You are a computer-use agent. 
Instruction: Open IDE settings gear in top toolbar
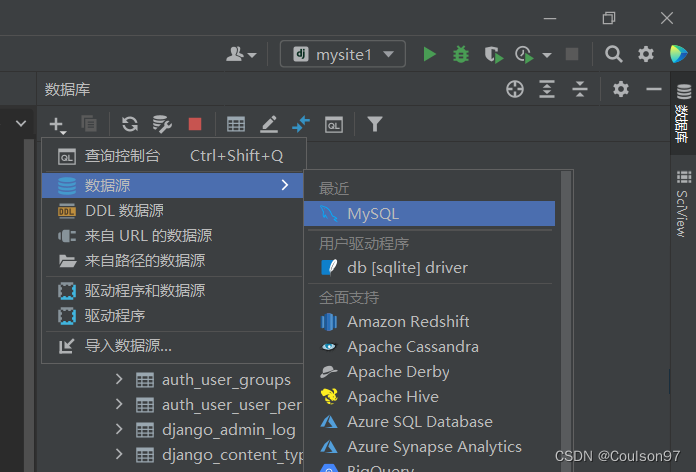646,54
